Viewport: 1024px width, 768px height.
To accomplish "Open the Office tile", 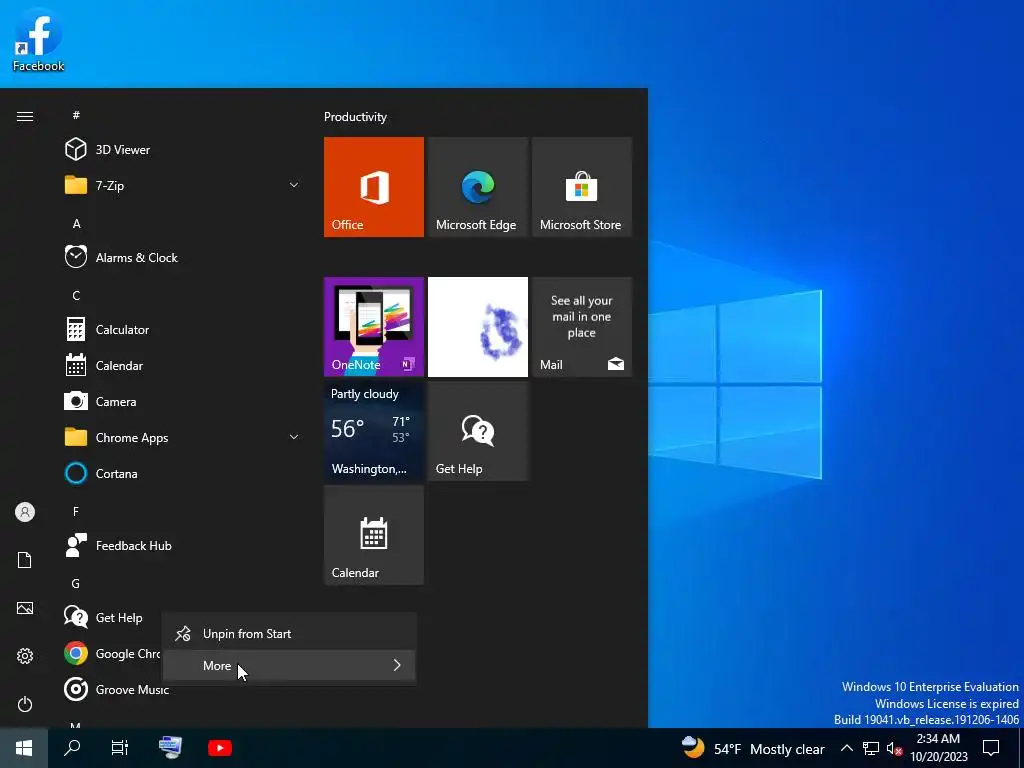I will (x=374, y=187).
